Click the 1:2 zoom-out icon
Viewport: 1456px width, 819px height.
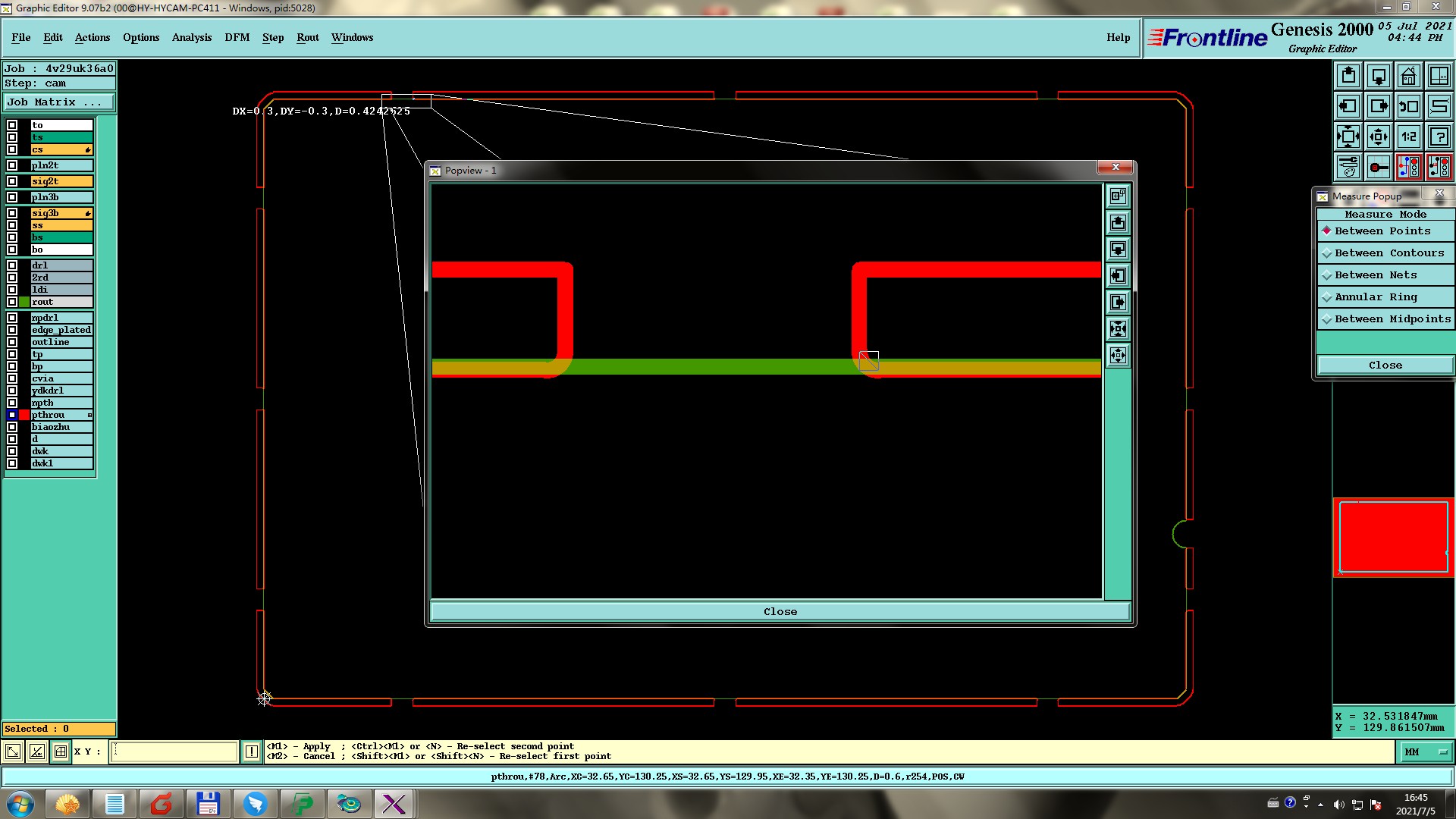[x=1408, y=136]
